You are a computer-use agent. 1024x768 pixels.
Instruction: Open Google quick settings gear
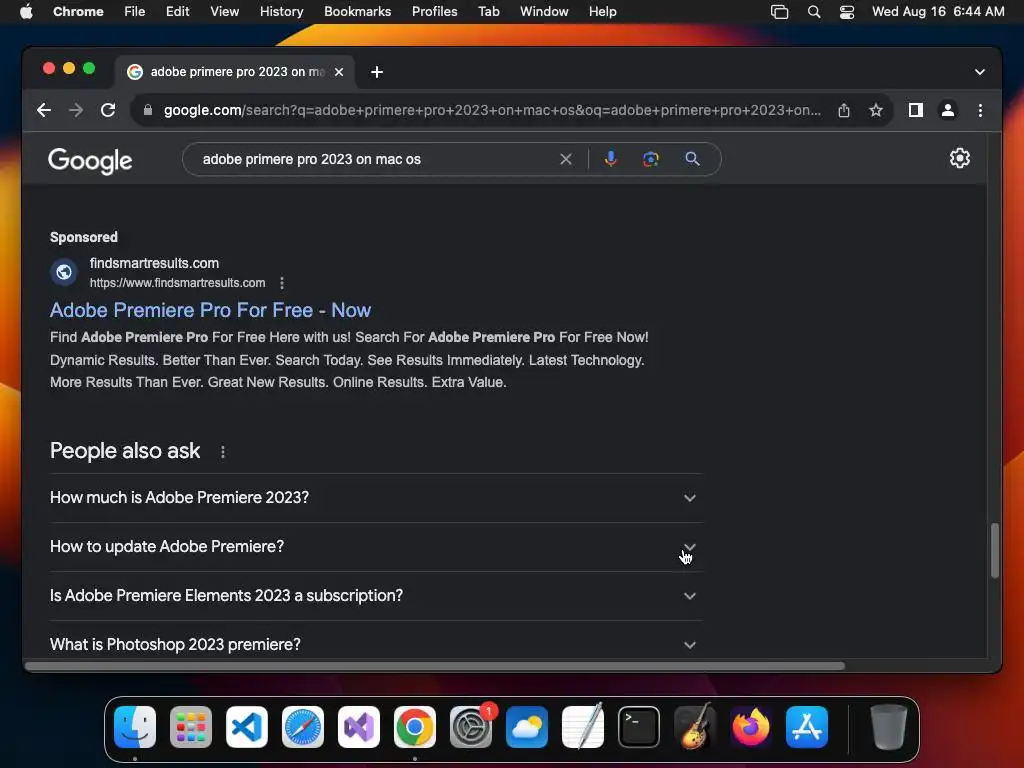(x=959, y=158)
